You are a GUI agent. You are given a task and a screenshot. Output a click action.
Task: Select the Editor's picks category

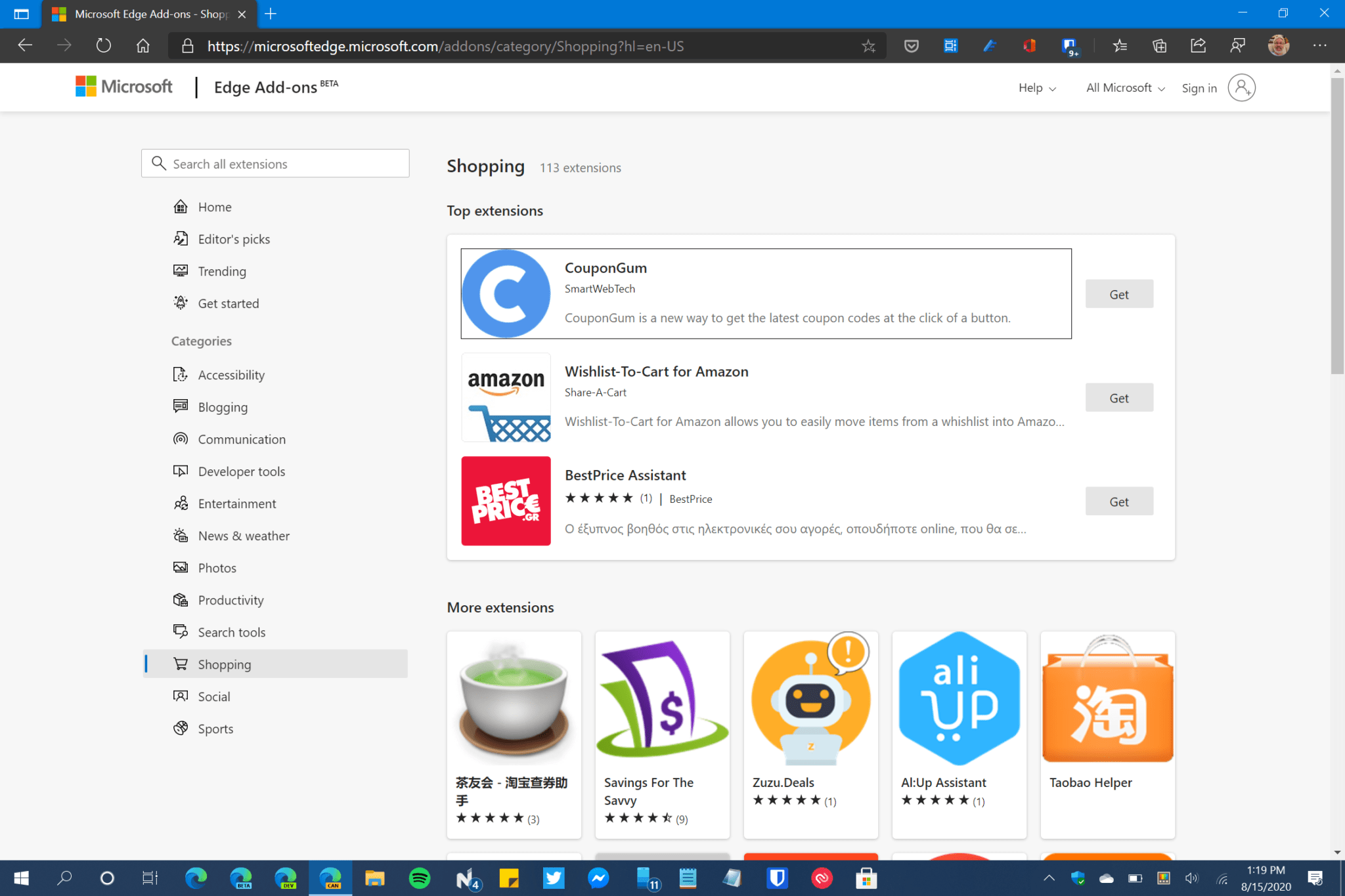click(x=234, y=238)
